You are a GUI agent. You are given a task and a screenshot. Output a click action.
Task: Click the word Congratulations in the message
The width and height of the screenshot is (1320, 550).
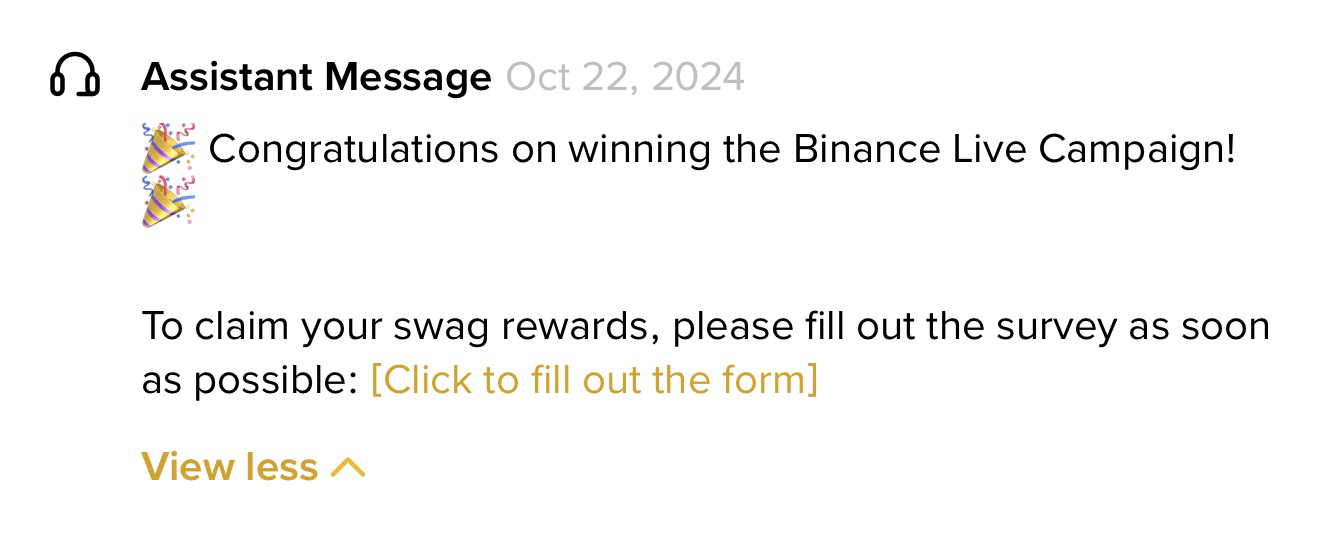[x=353, y=150]
